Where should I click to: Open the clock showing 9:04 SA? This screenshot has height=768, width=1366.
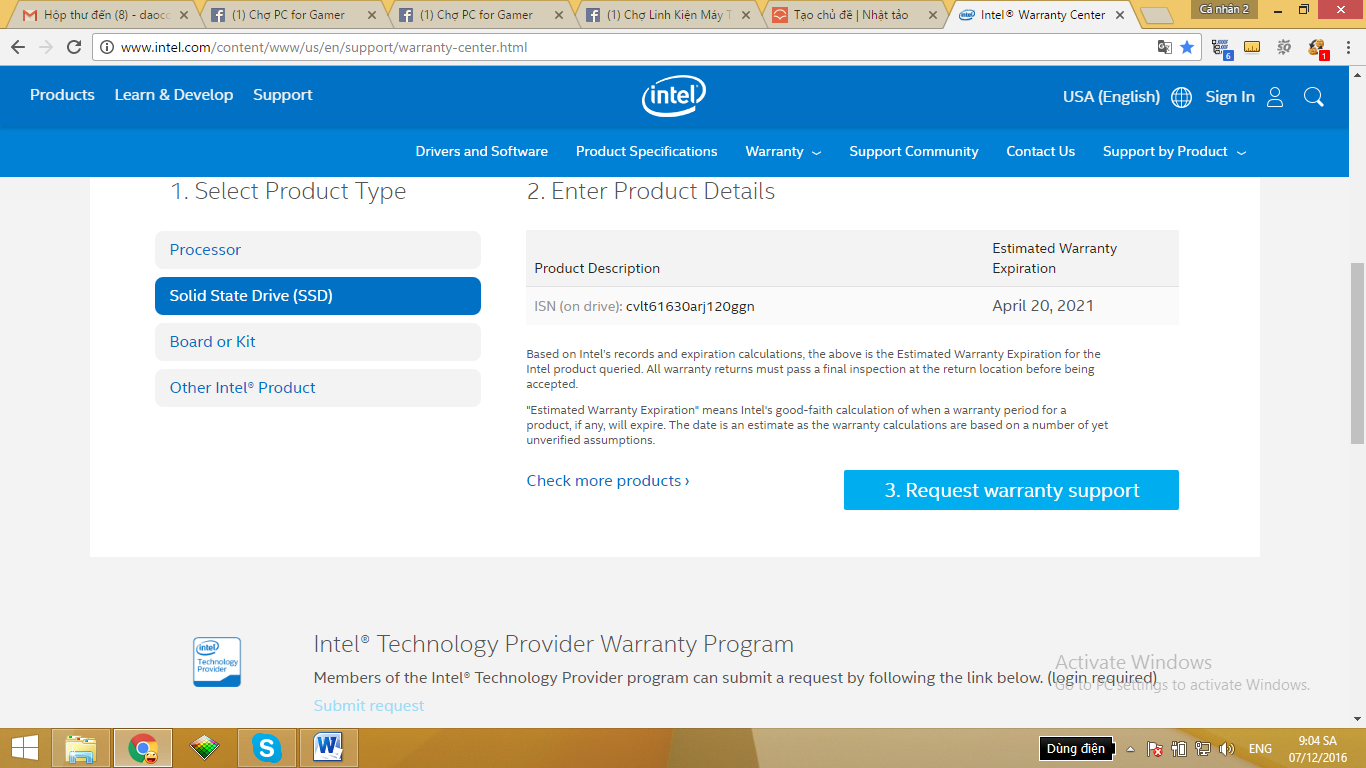(x=1317, y=748)
